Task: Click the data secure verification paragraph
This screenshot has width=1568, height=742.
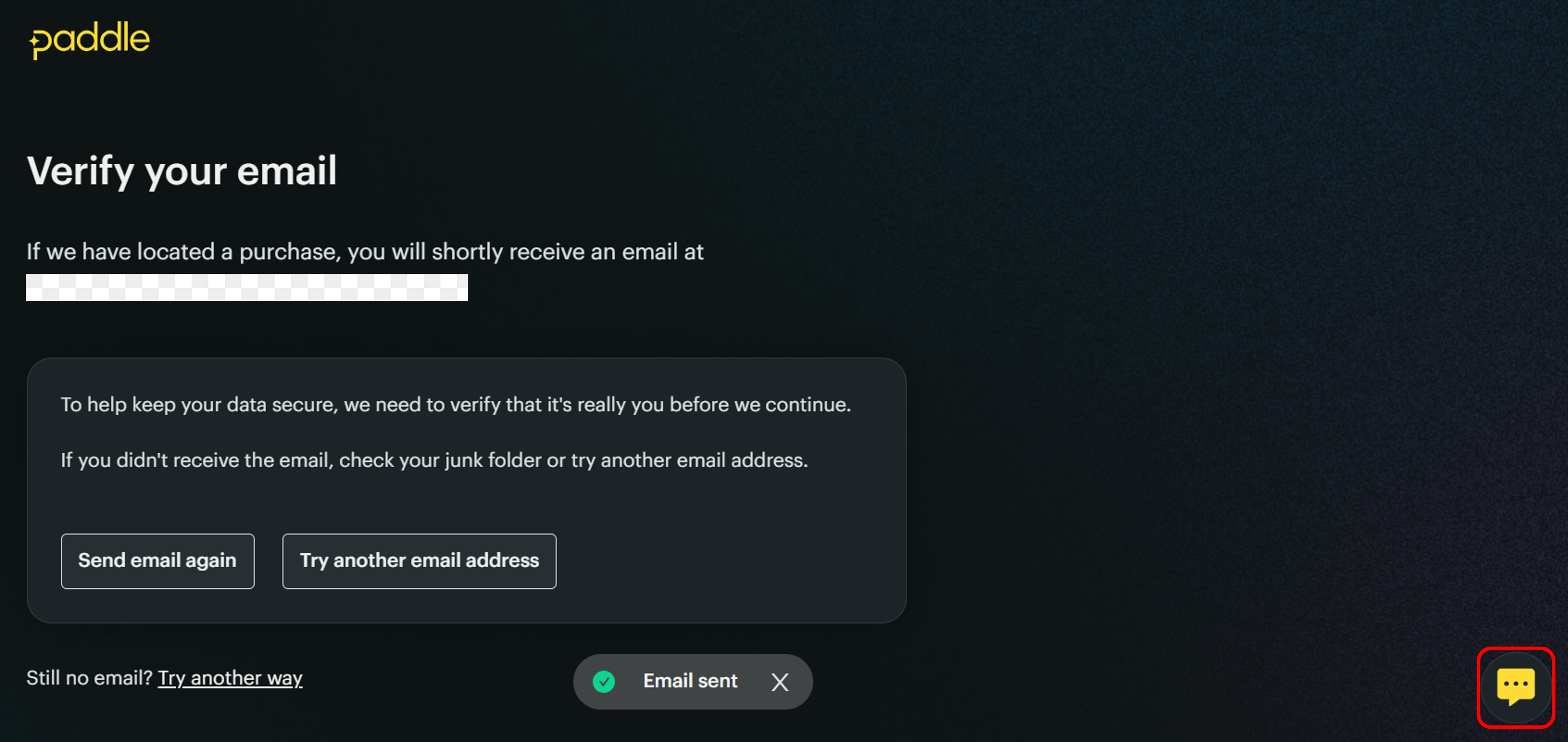Action: (456, 404)
